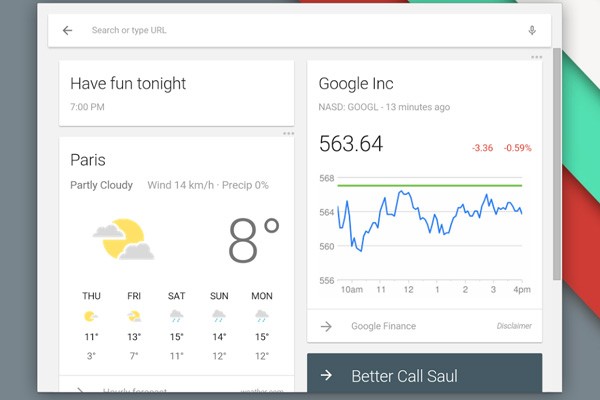Click the arrow beside Google Finance
Screen dimensions: 600x400
click(x=325, y=326)
